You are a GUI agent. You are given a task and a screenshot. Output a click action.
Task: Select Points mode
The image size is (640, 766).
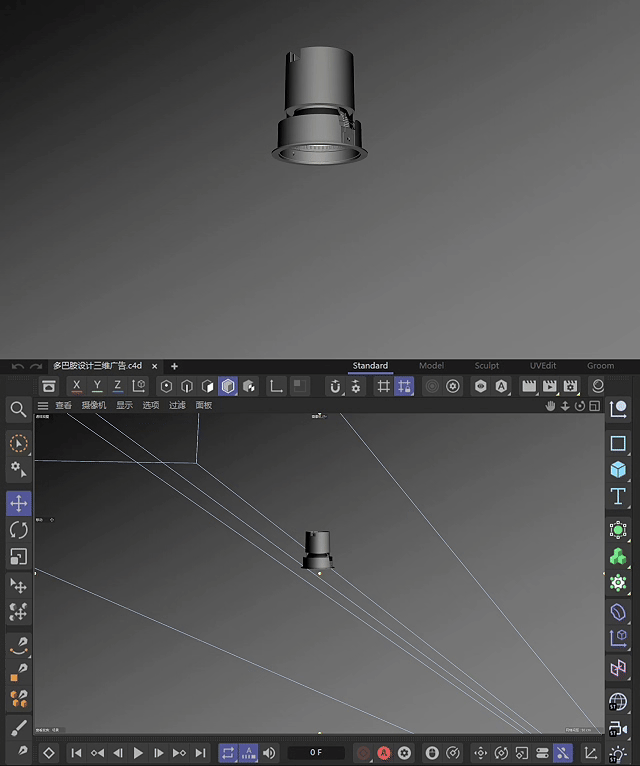click(166, 386)
